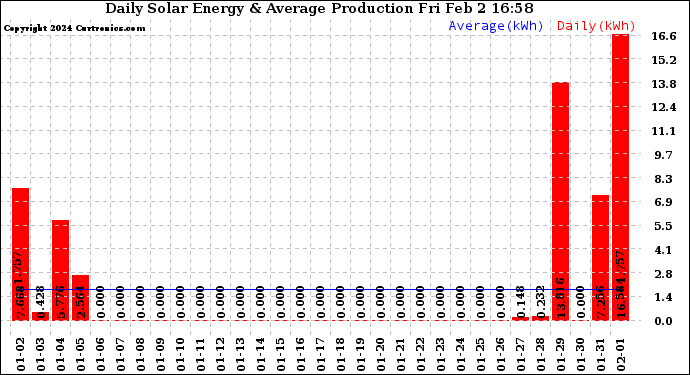Click the value label 0.148
The height and width of the screenshot is (375, 690).
[x=521, y=302]
